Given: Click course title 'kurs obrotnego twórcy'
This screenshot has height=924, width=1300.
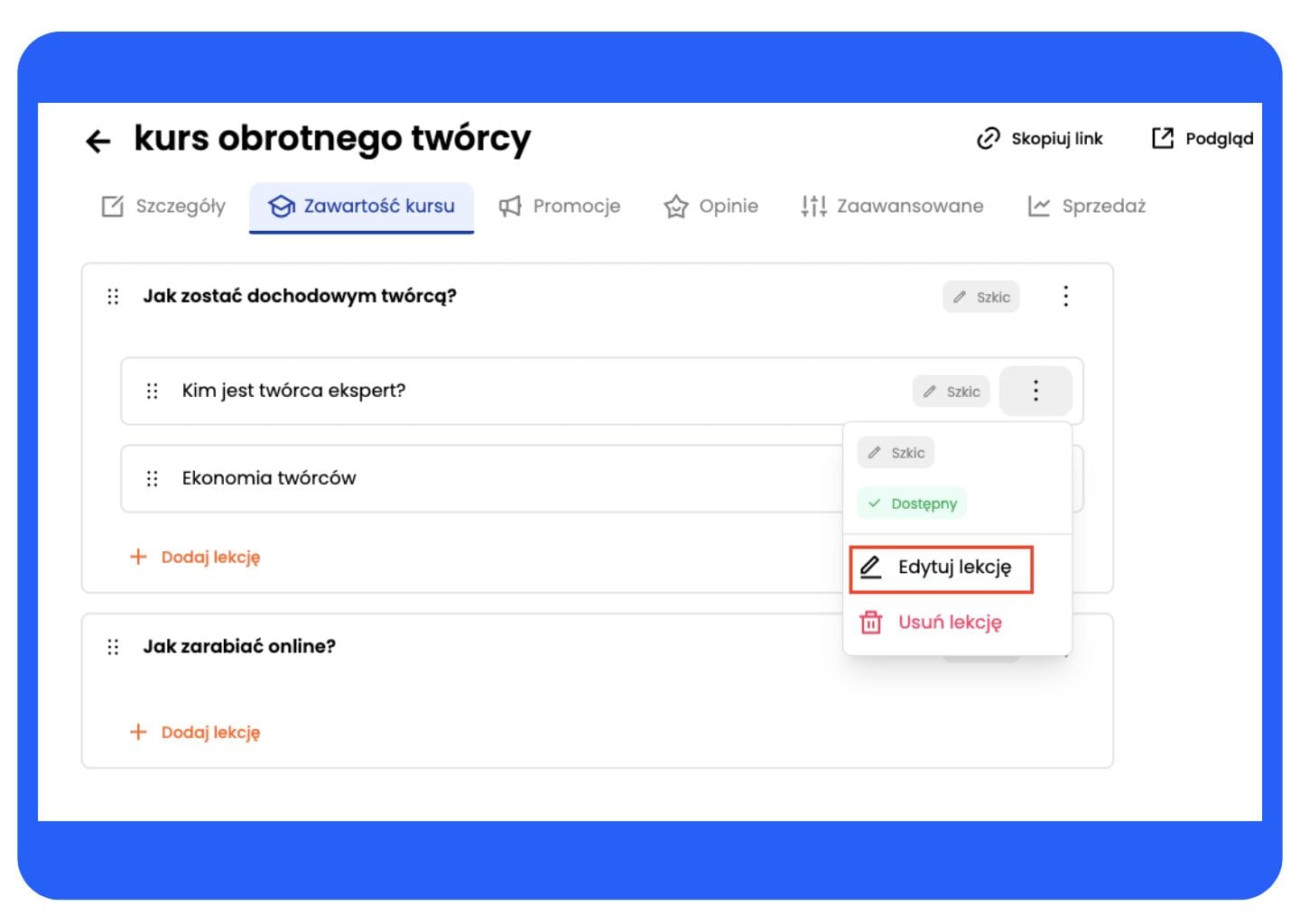Looking at the screenshot, I should click(x=332, y=139).
